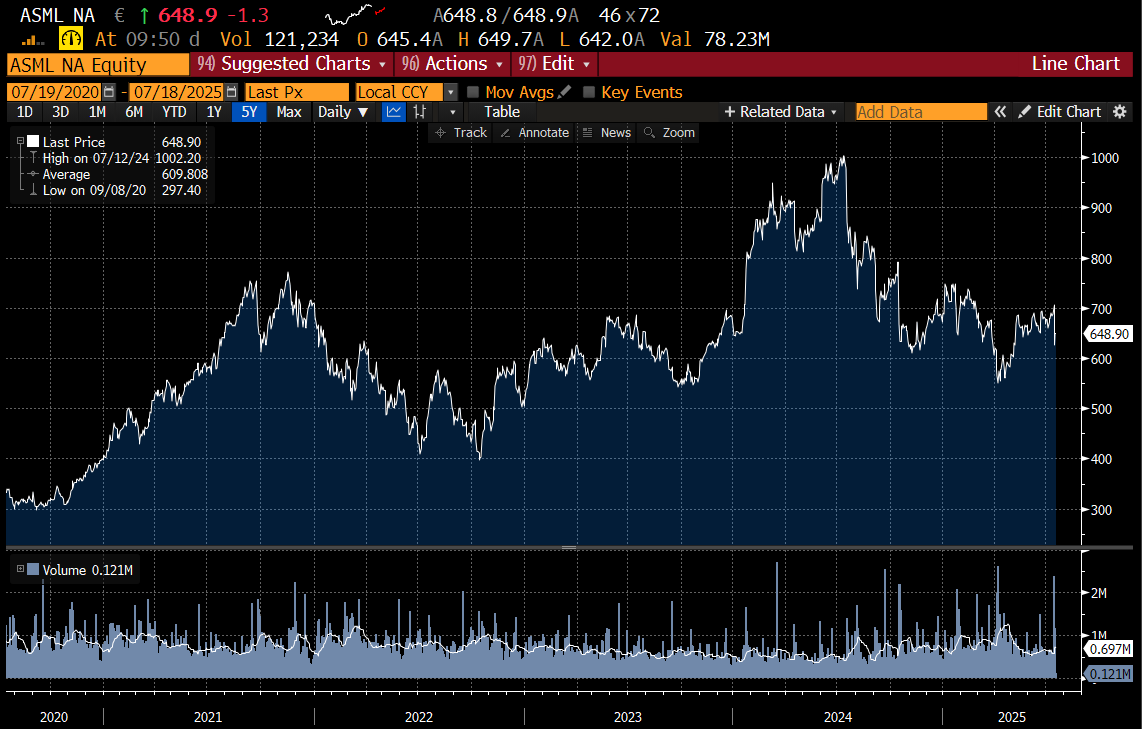Click the Add Data input box
1142x729 pixels.
tap(921, 112)
